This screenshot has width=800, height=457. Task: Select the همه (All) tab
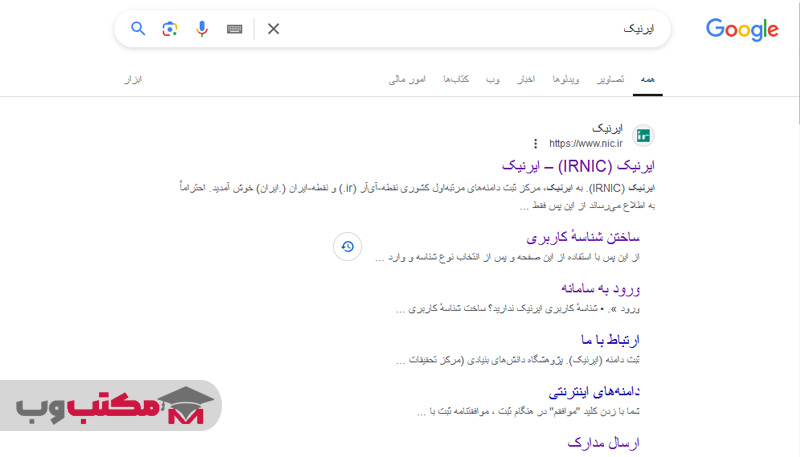click(x=647, y=79)
